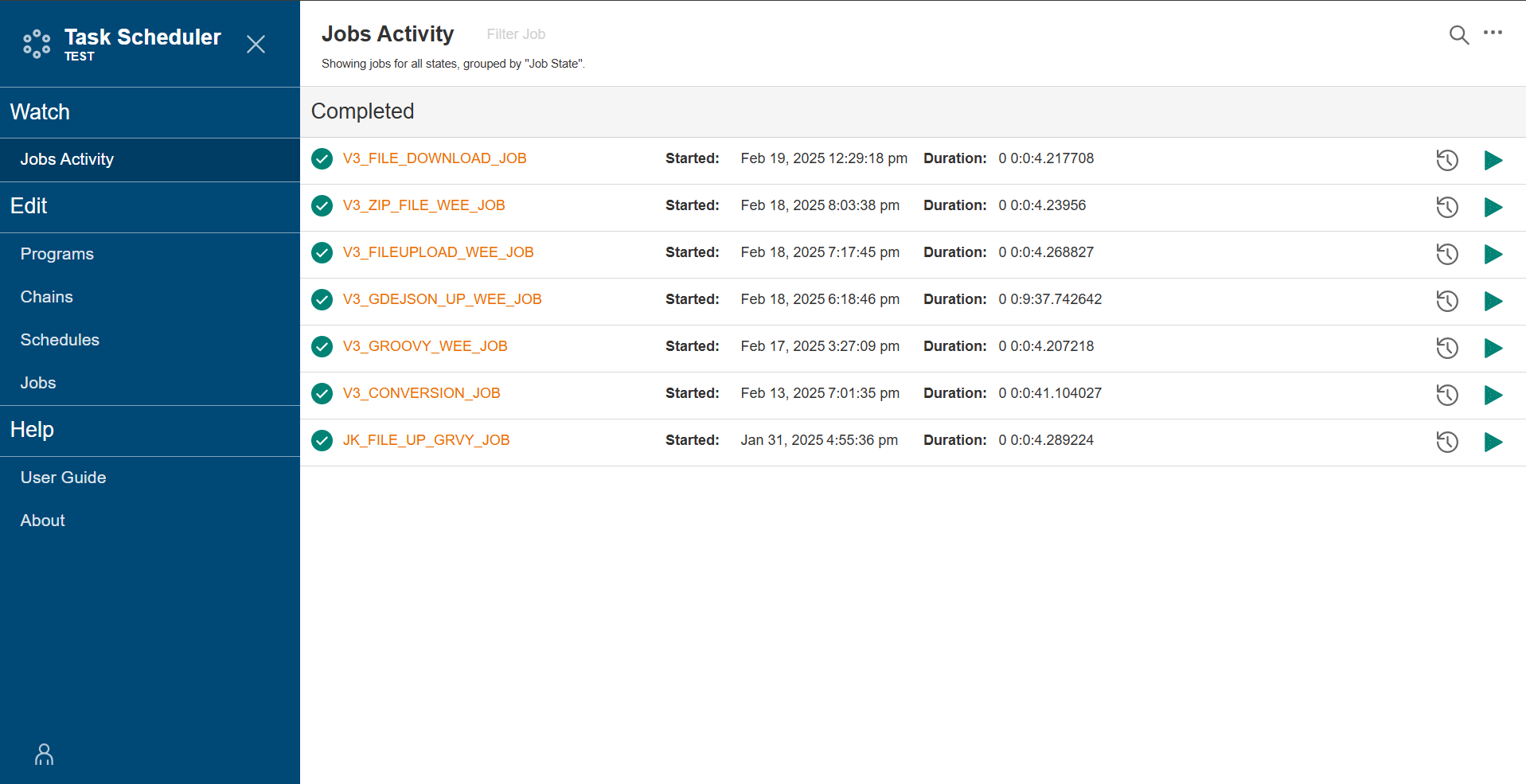
Task: Open the V3_FILEUPLOAD_WEE_JOB link
Action: pyautogui.click(x=438, y=252)
